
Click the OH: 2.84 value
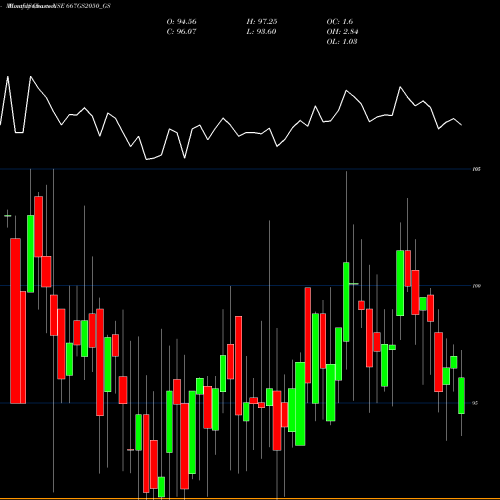pos(342,32)
